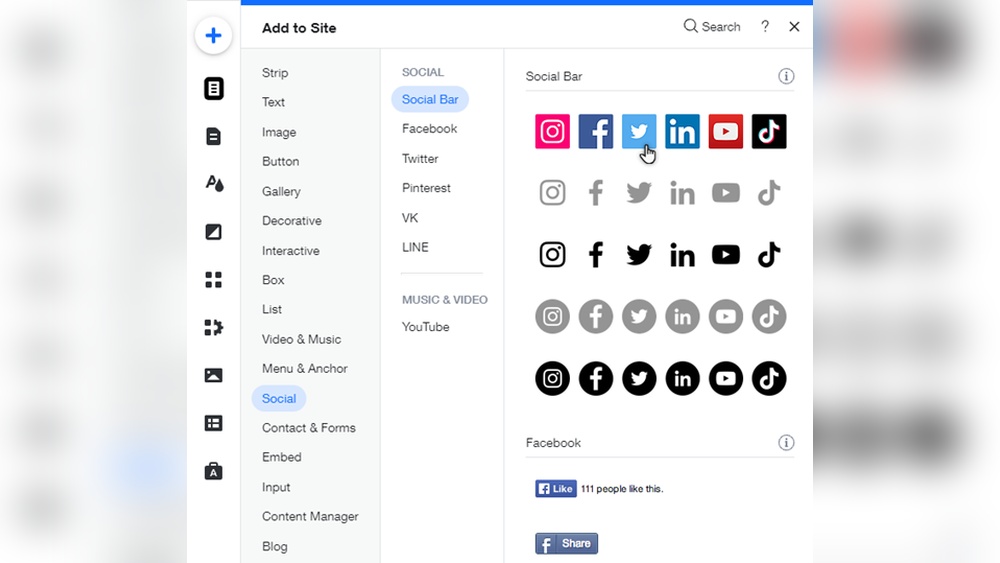This screenshot has height=563, width=1000.
Task: Add the Facebook Share button element
Action: click(566, 543)
